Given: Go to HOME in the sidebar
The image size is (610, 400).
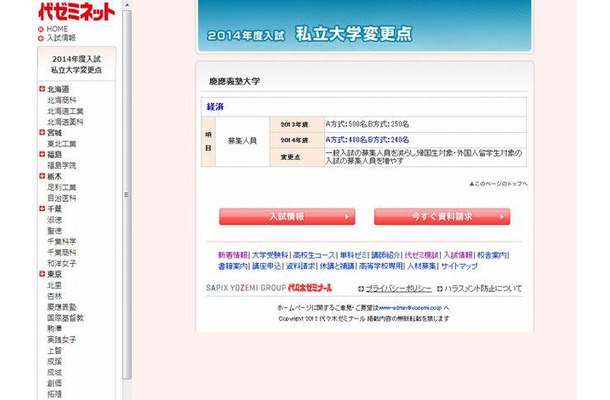Looking at the screenshot, I should [57, 29].
